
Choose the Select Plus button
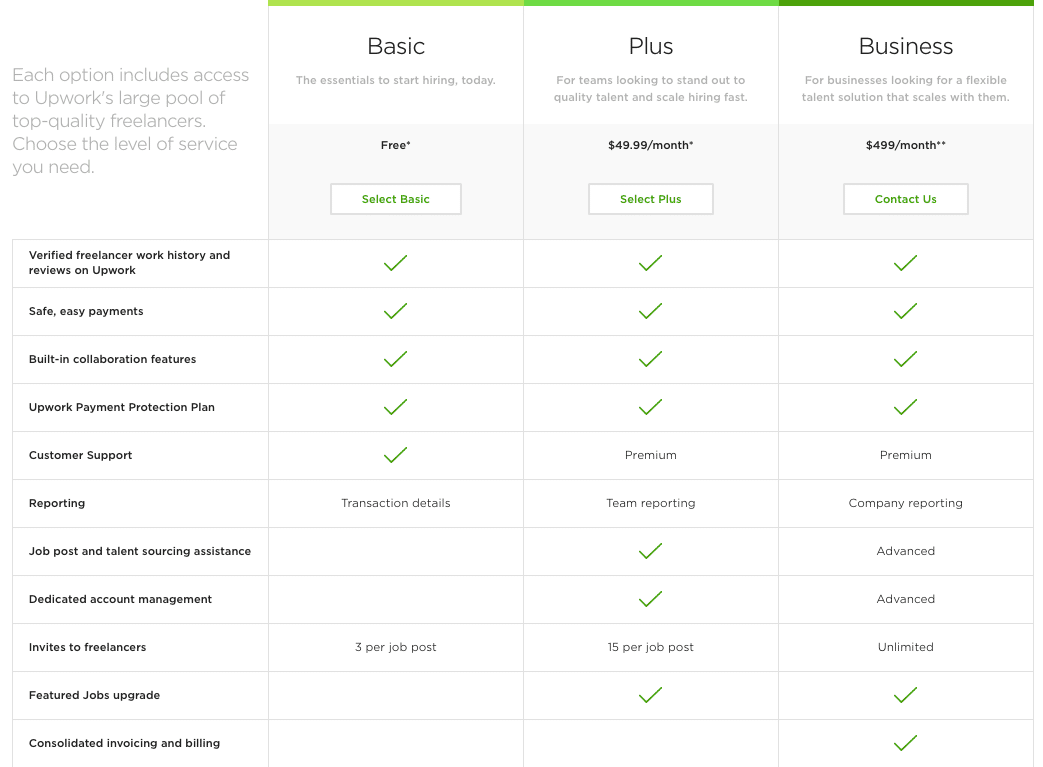tap(651, 199)
